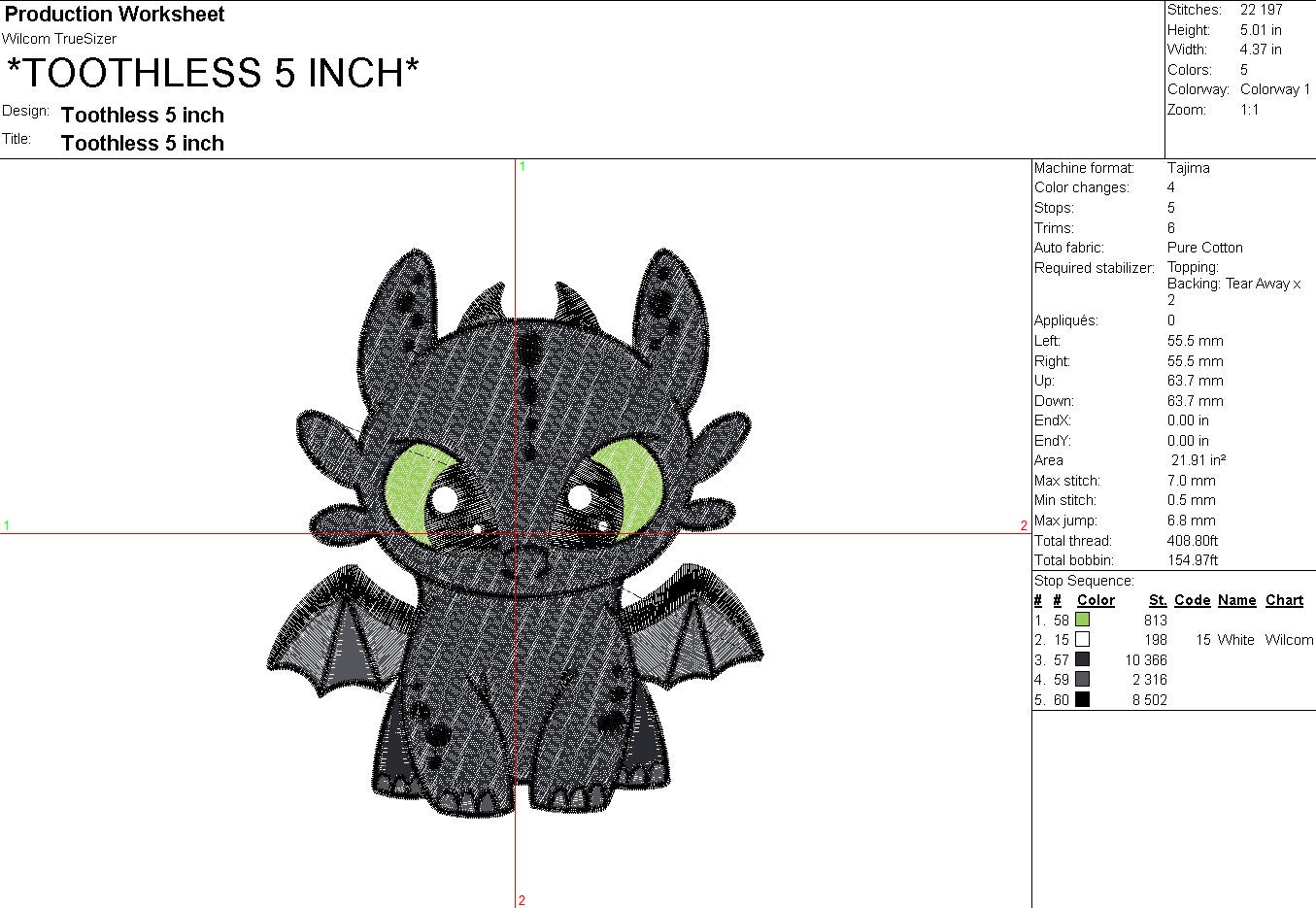Click the Tajima machine format value

pyautogui.click(x=1190, y=167)
